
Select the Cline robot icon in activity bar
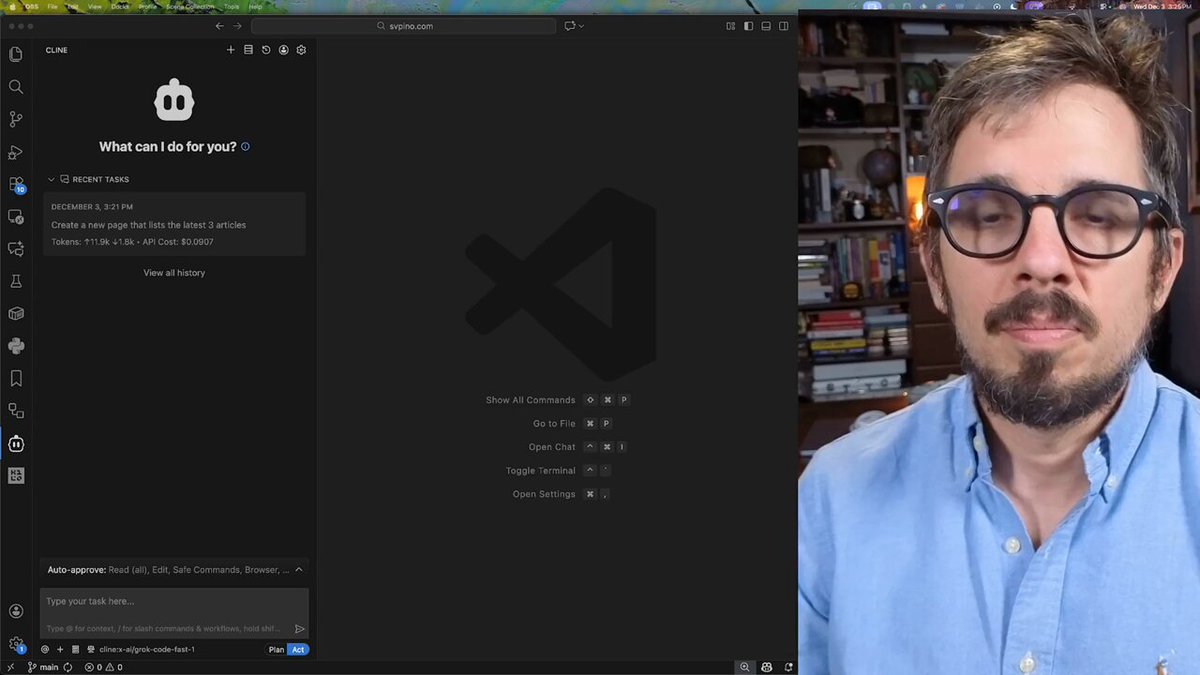[15, 443]
